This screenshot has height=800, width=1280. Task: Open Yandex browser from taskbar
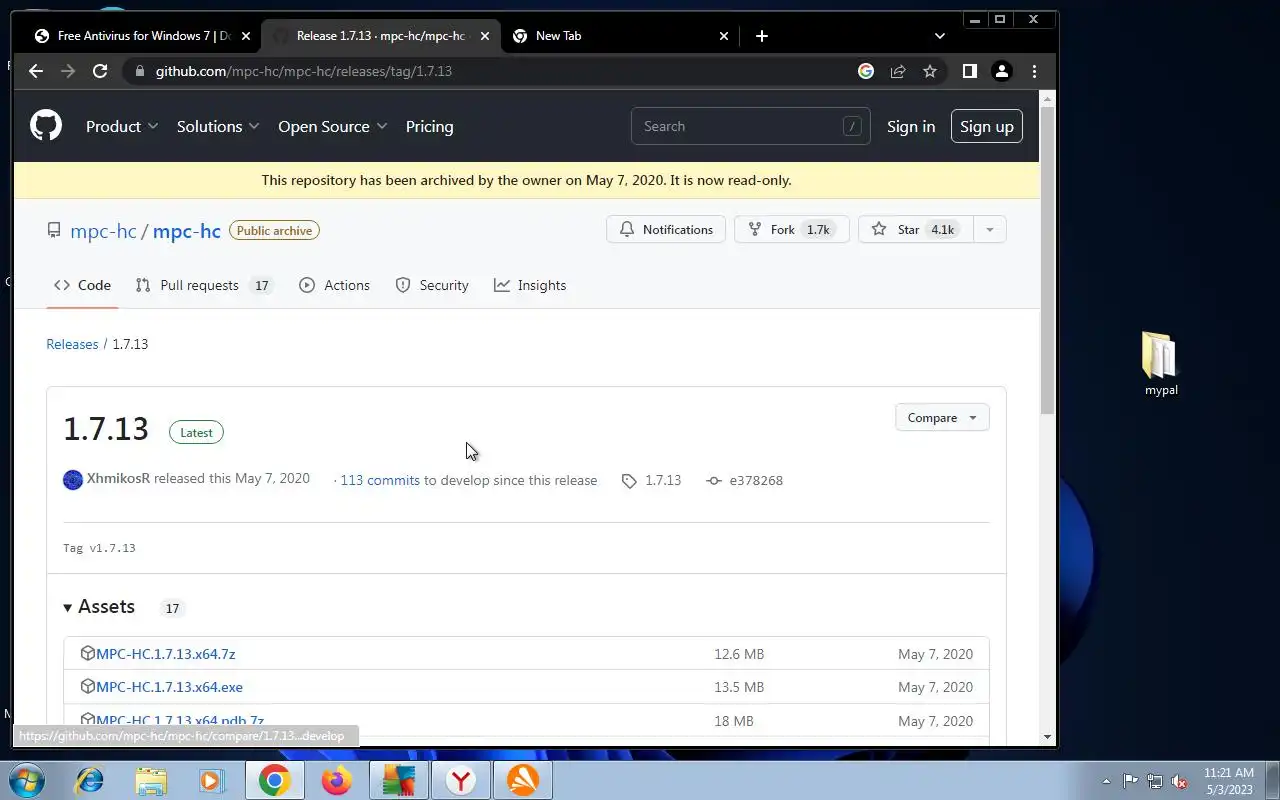460,780
